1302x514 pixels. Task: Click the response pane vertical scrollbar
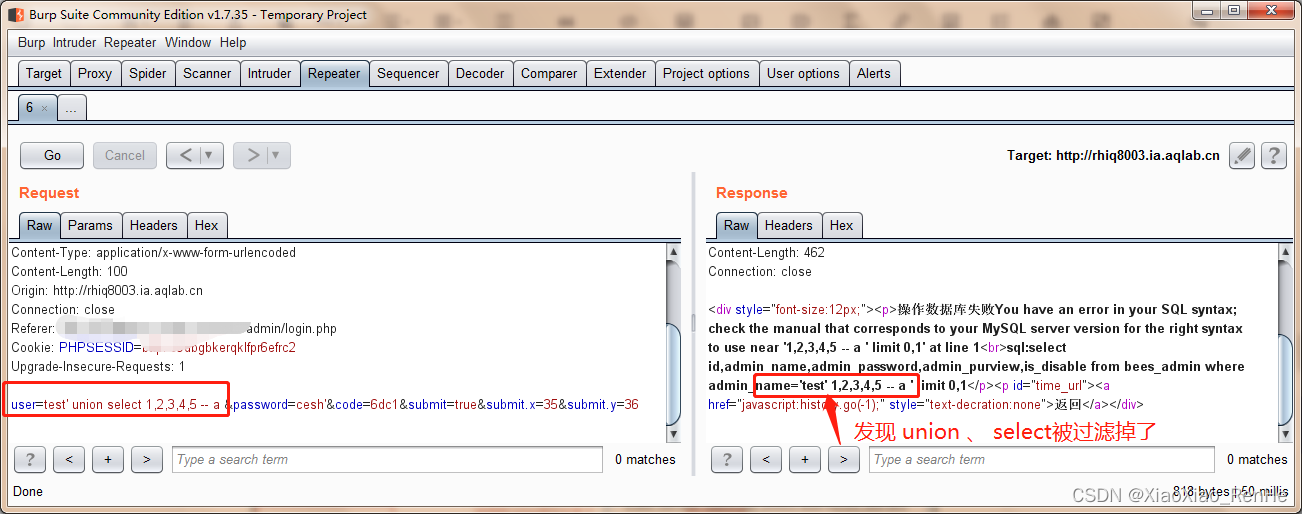pyautogui.click(x=1285, y=342)
